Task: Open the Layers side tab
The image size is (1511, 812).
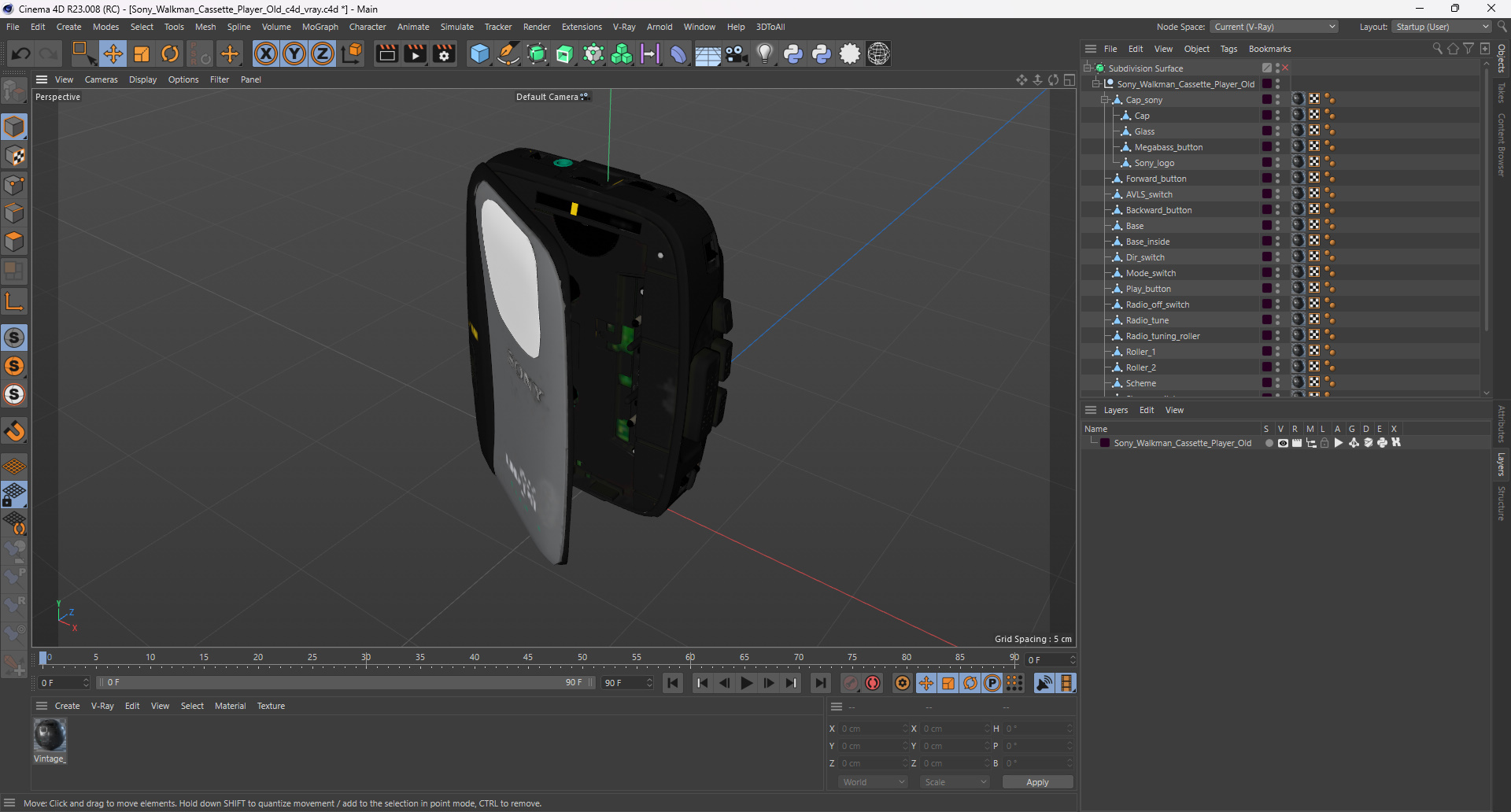Action: pos(1501,464)
